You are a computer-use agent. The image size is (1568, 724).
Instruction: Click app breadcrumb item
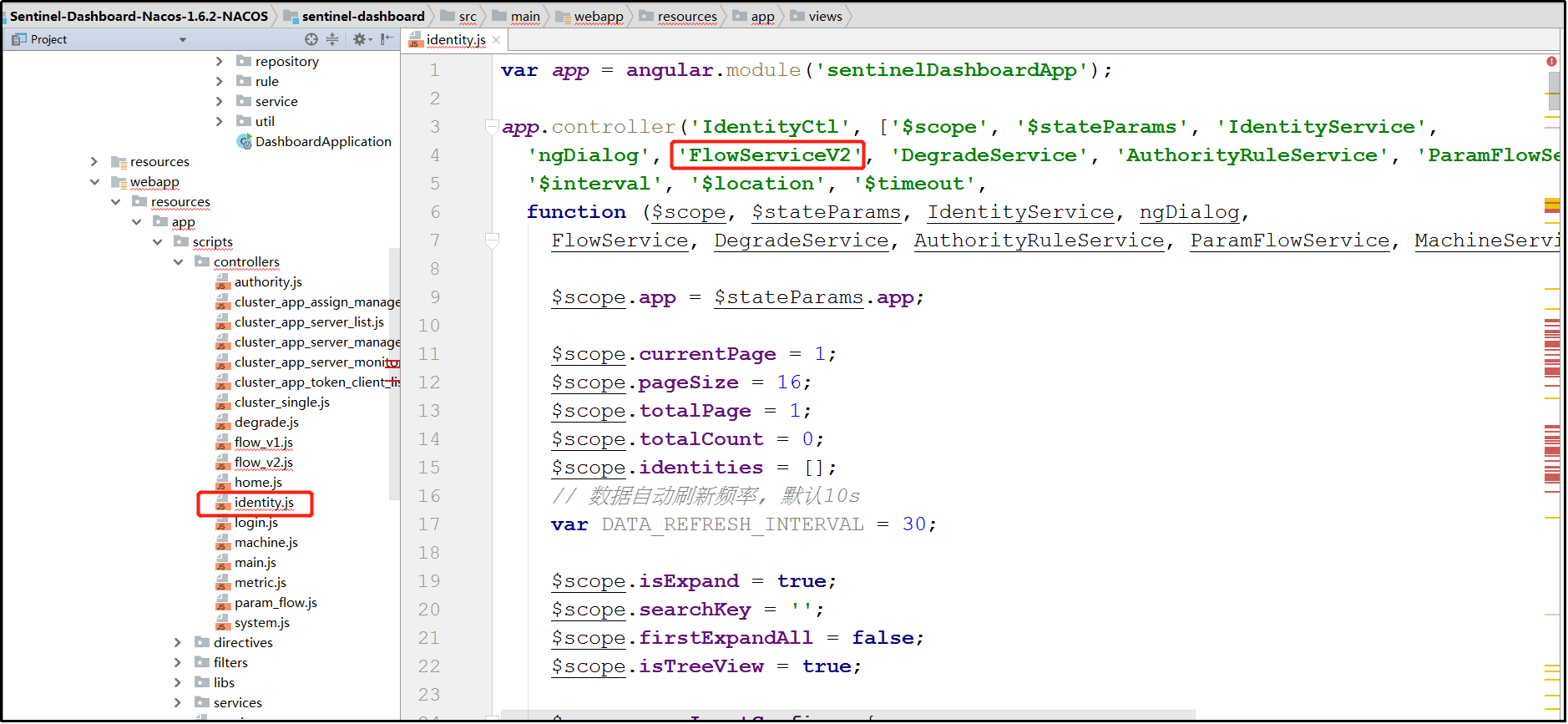[754, 16]
